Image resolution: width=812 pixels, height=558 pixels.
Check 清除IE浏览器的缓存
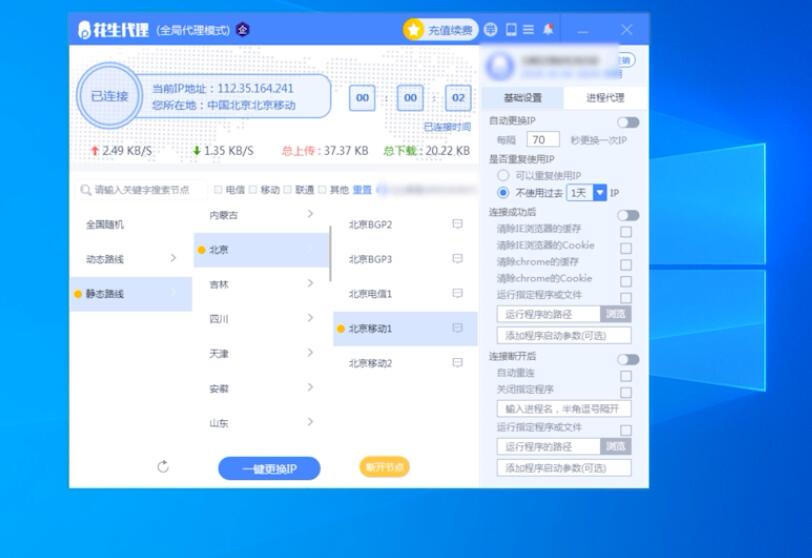(x=626, y=232)
